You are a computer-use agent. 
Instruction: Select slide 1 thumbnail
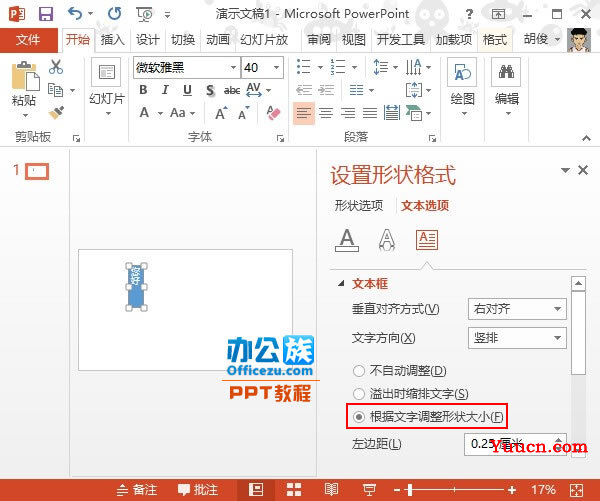[x=37, y=171]
